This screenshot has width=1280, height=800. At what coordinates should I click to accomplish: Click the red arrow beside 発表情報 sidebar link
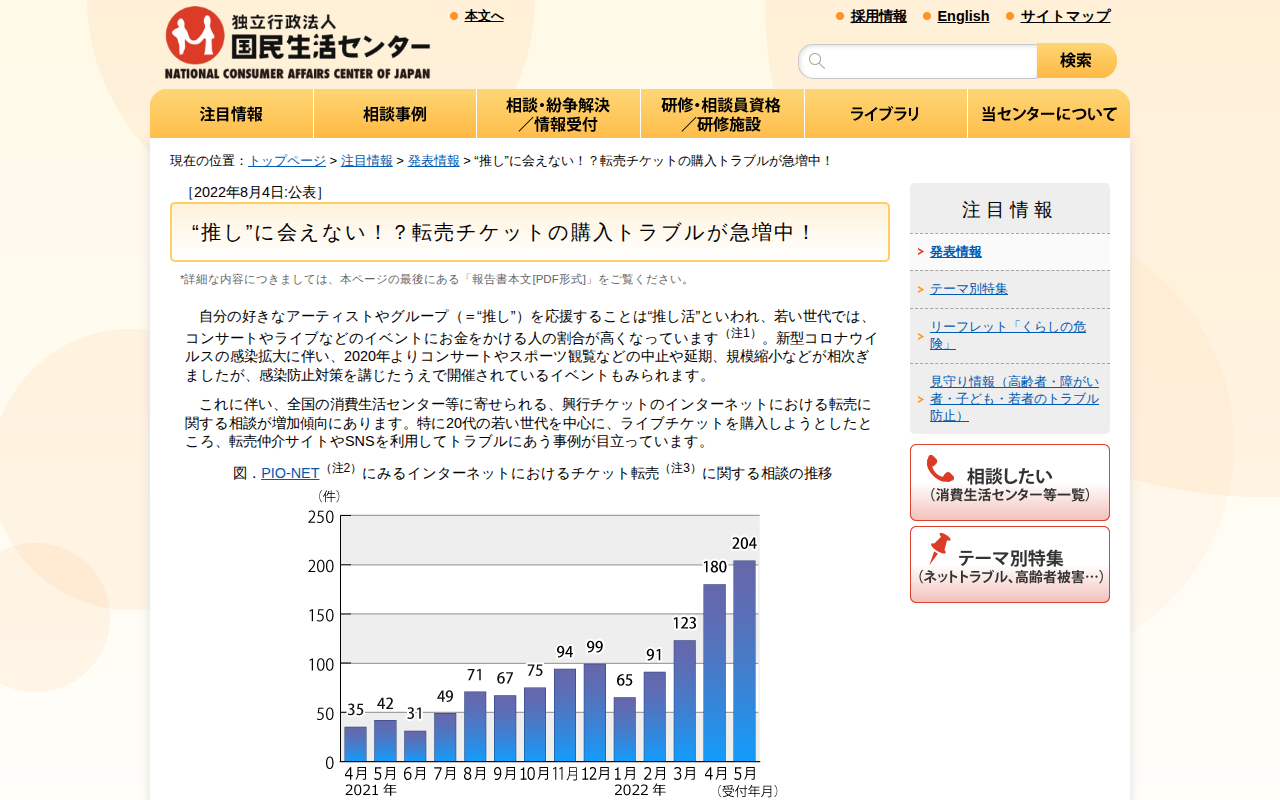922,251
